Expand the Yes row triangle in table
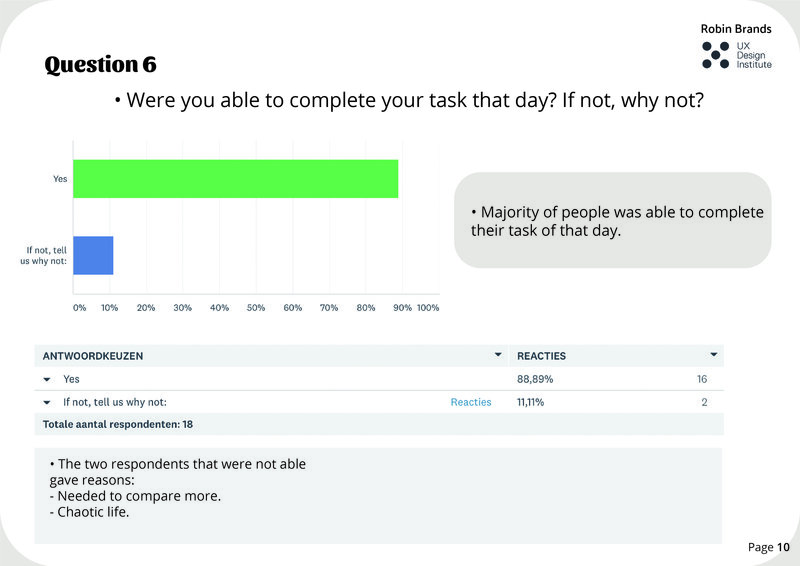 [x=46, y=380]
